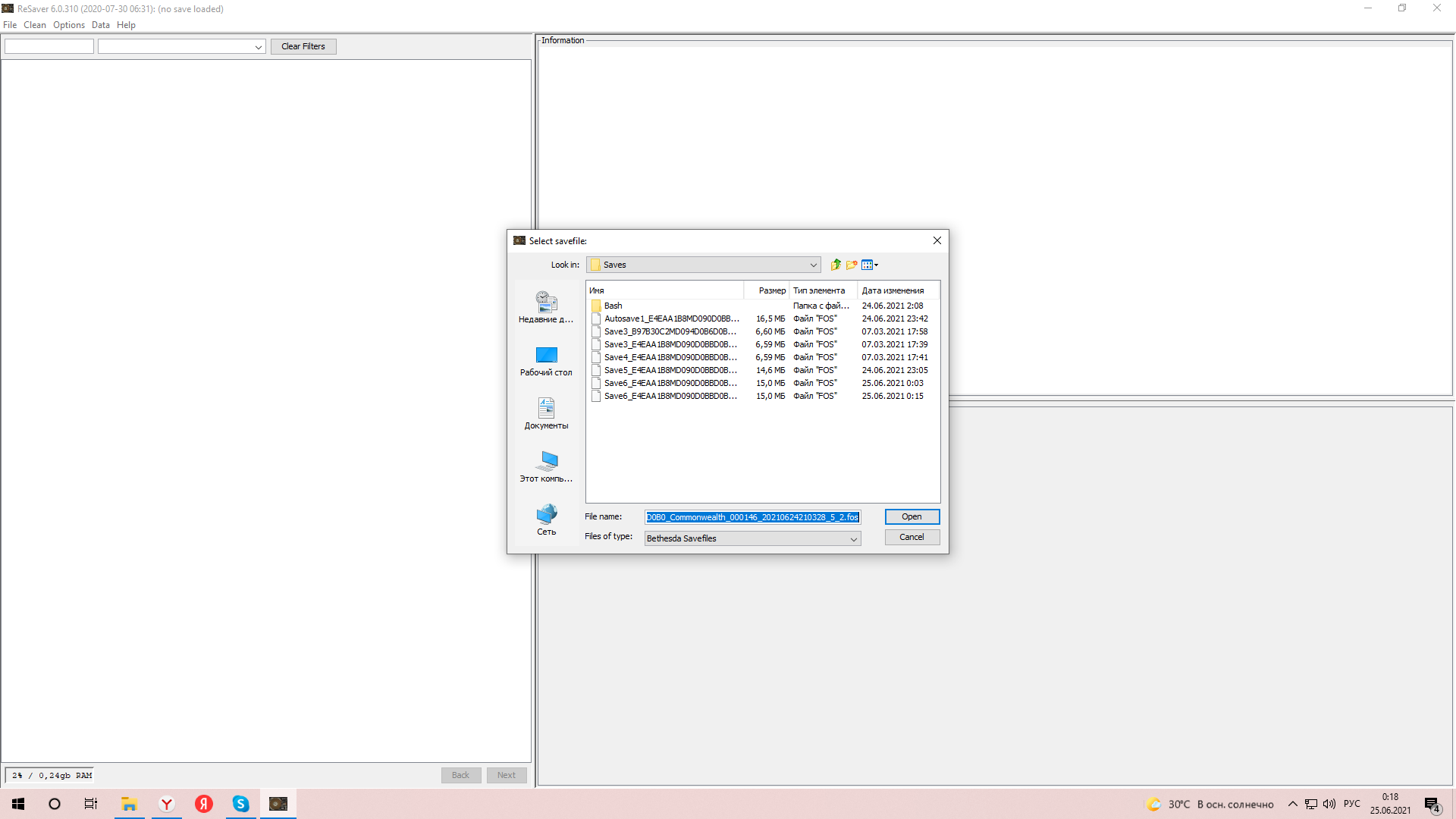Screen dimensions: 1456x819
Task: Click into the File name field
Action: [752, 517]
